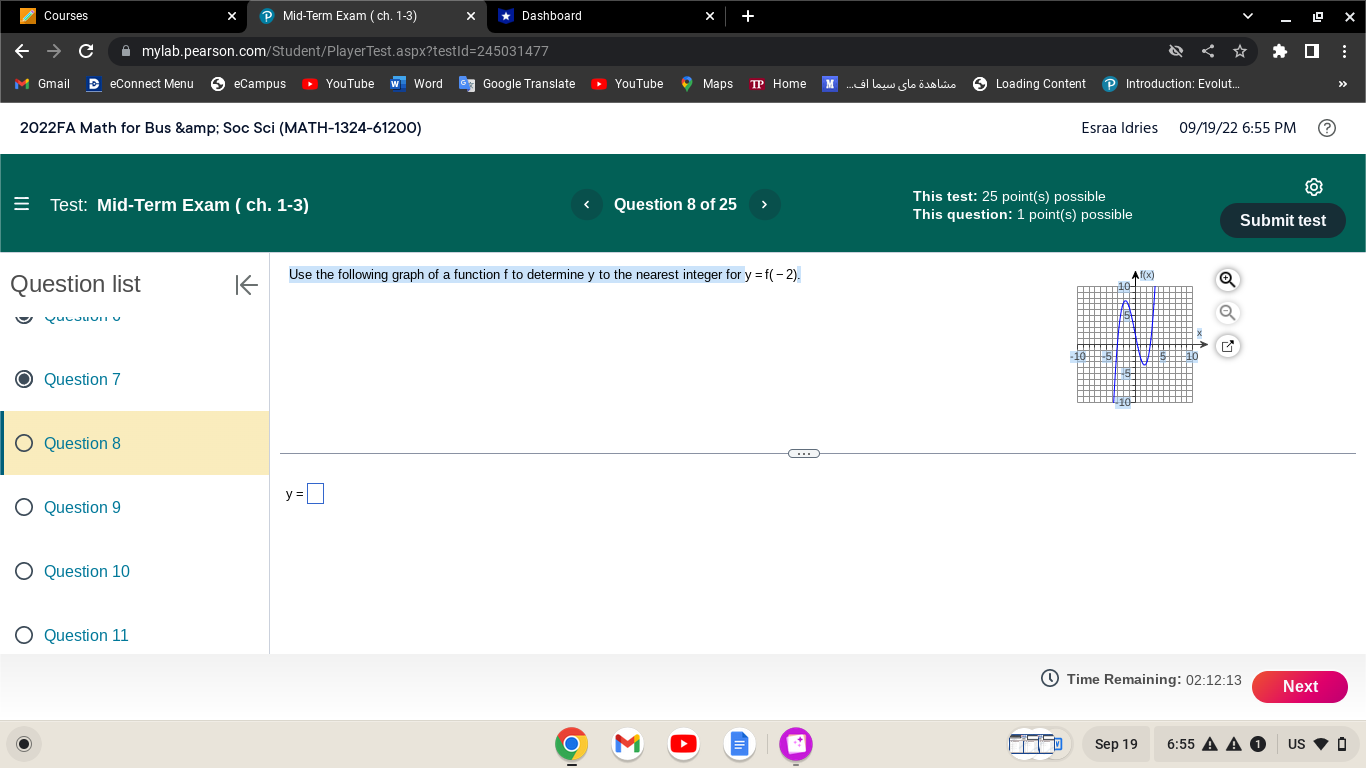Click the ellipsis divider on the question page
Viewport: 1366px width, 768px height.
coord(804,452)
